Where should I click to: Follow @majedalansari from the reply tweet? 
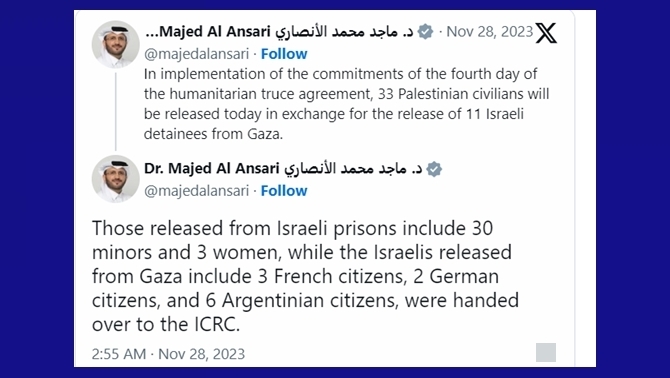[284, 190]
